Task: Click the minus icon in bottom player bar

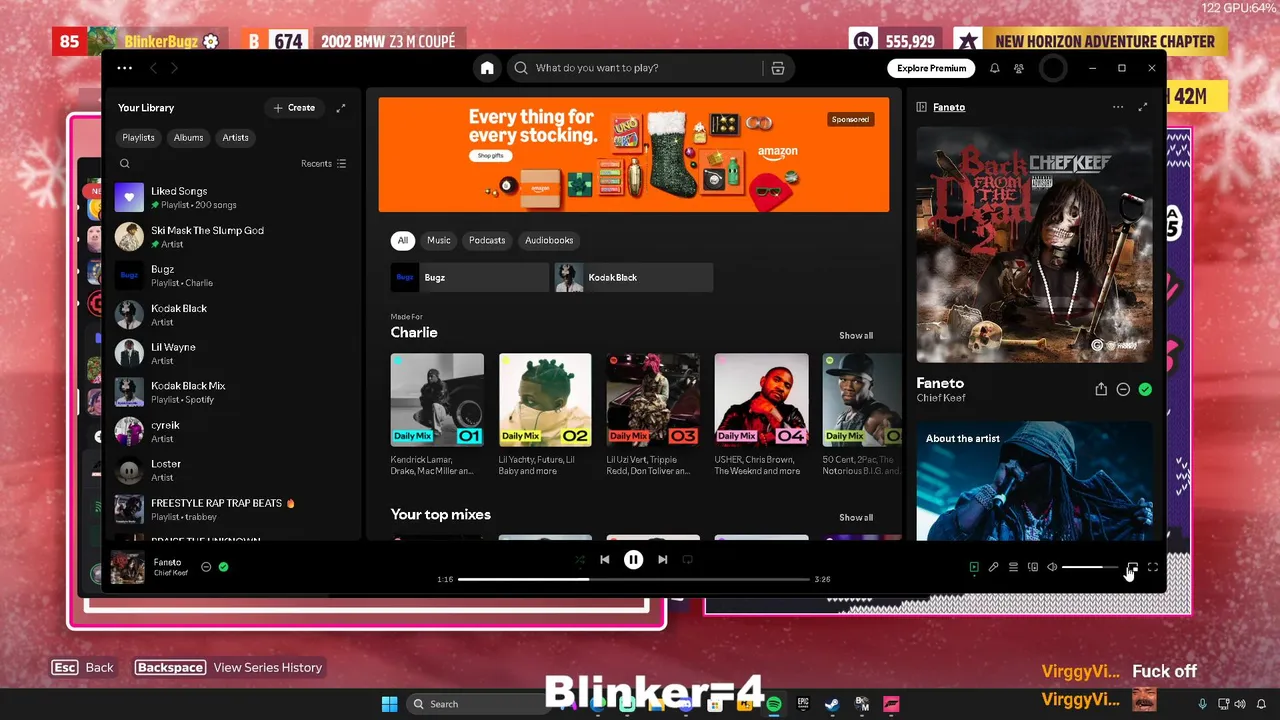Action: pos(206,567)
